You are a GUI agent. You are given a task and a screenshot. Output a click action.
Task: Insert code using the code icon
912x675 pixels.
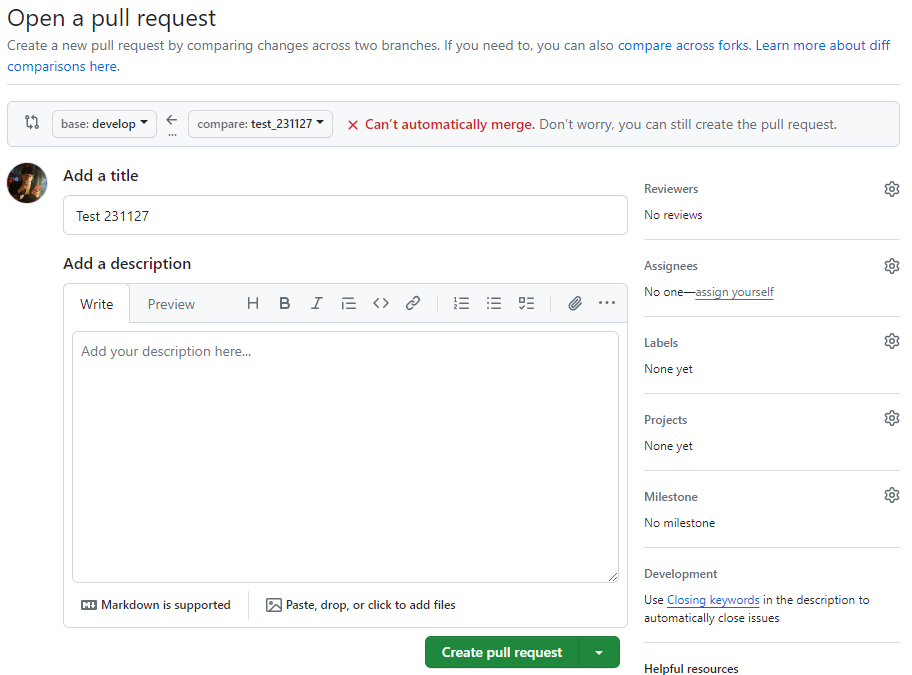[381, 303]
